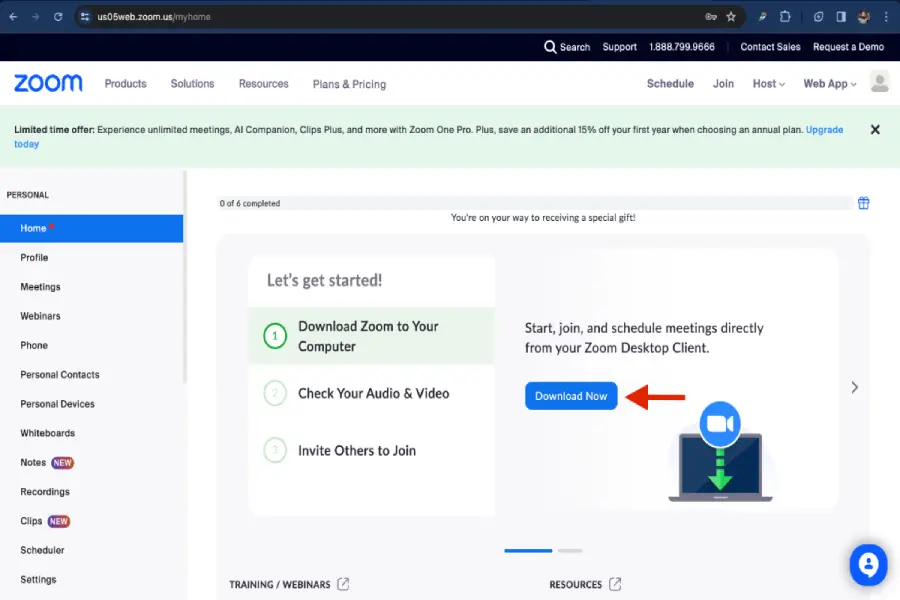Screen dimensions: 900x600
Task: Click the laptop download illustration
Action: point(720,452)
